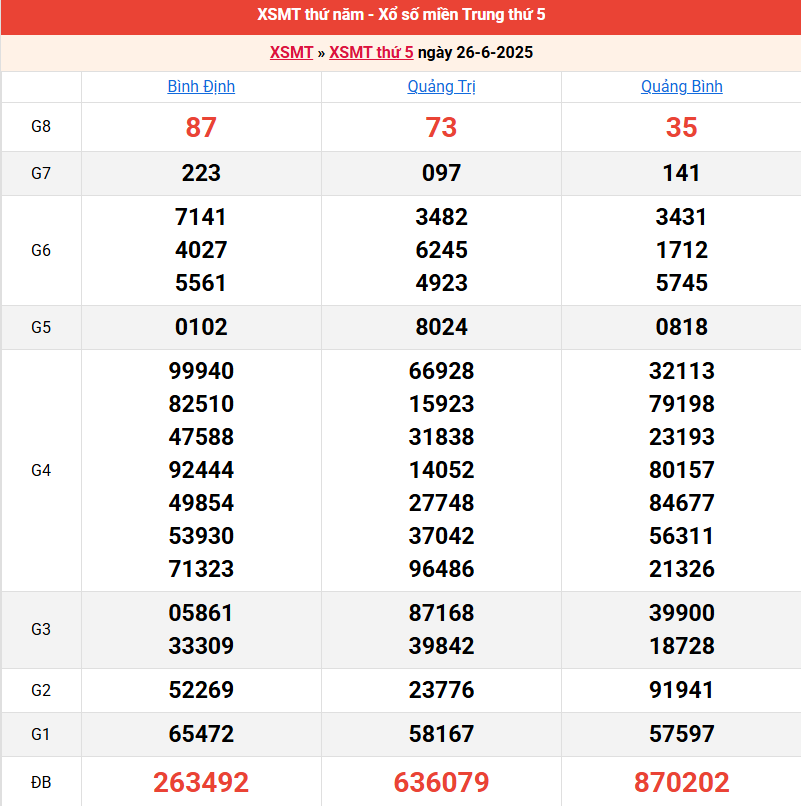
Task: Click the G8 result 87
Action: [x=201, y=127]
